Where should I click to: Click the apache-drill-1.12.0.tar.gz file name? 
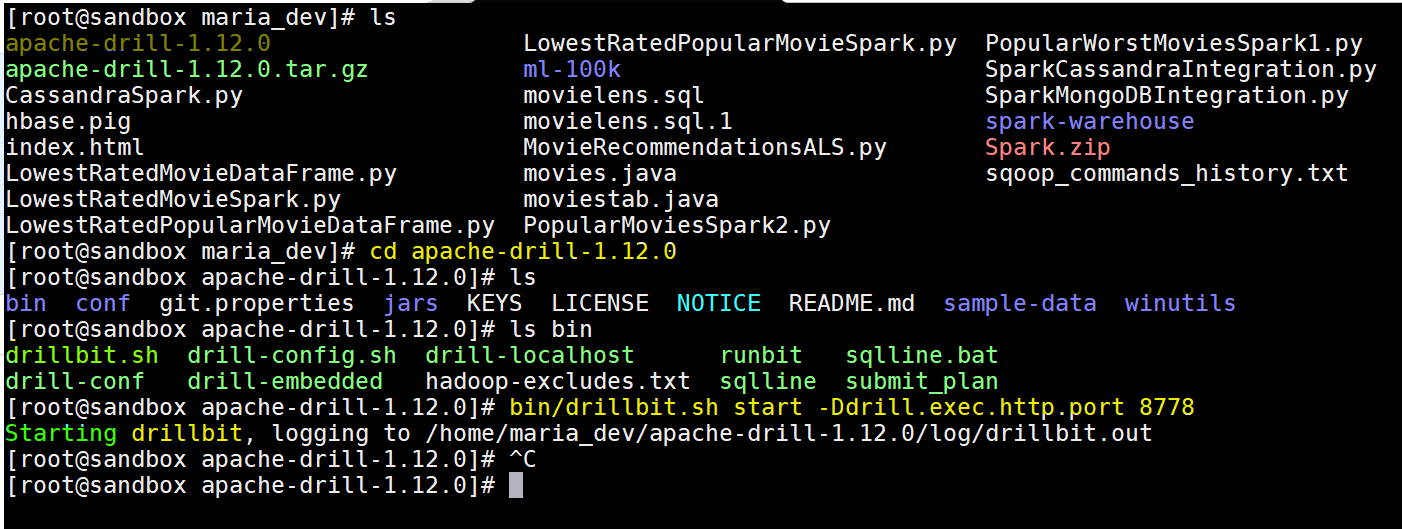[187, 70]
